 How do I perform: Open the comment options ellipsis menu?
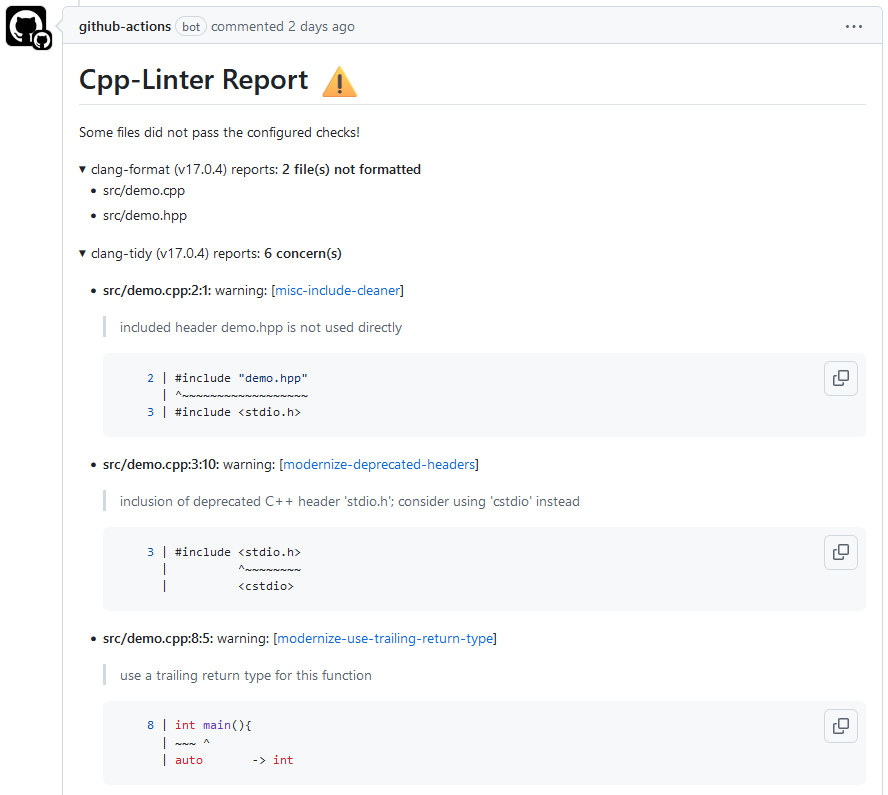(853, 27)
